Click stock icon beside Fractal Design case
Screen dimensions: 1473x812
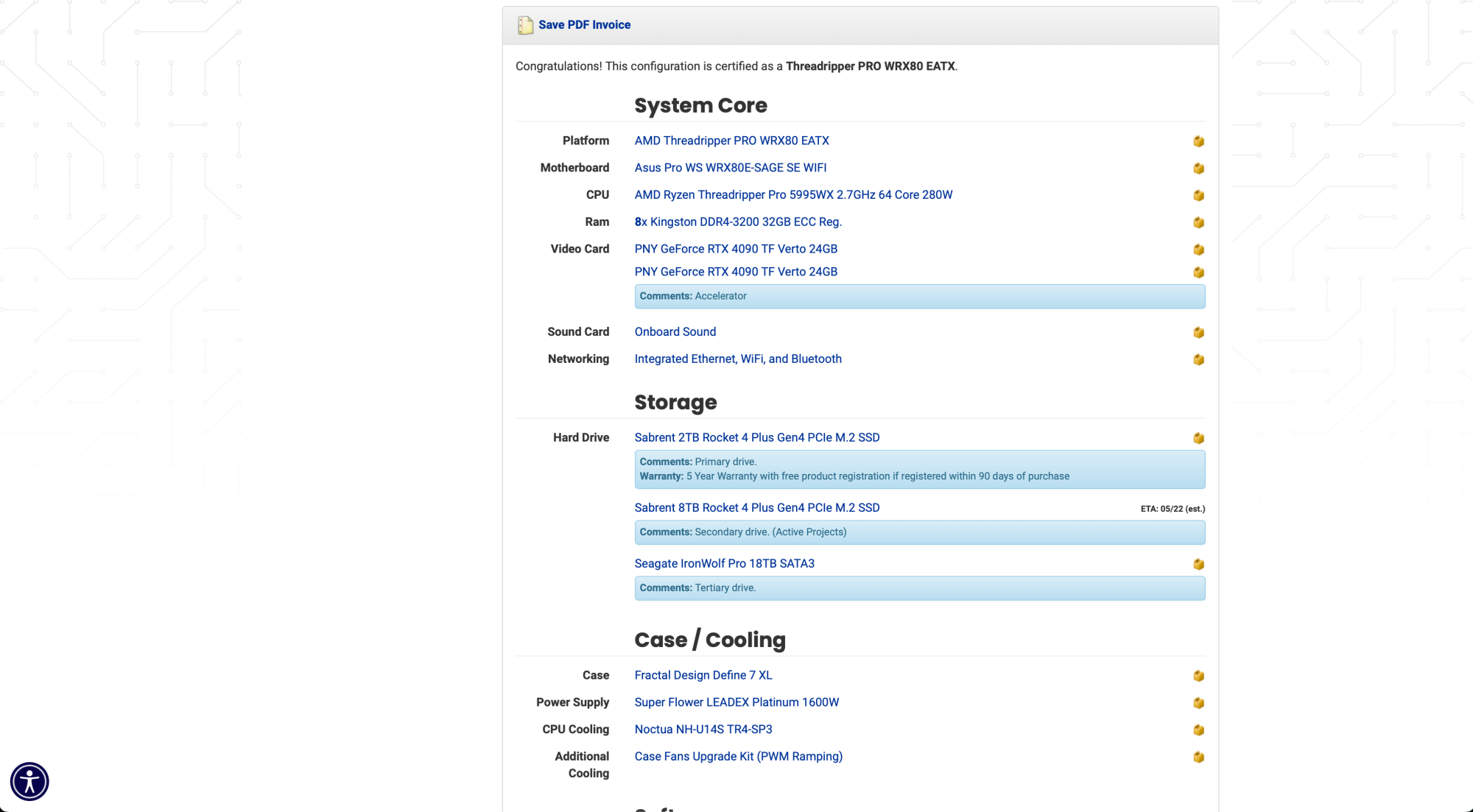pyautogui.click(x=1198, y=676)
